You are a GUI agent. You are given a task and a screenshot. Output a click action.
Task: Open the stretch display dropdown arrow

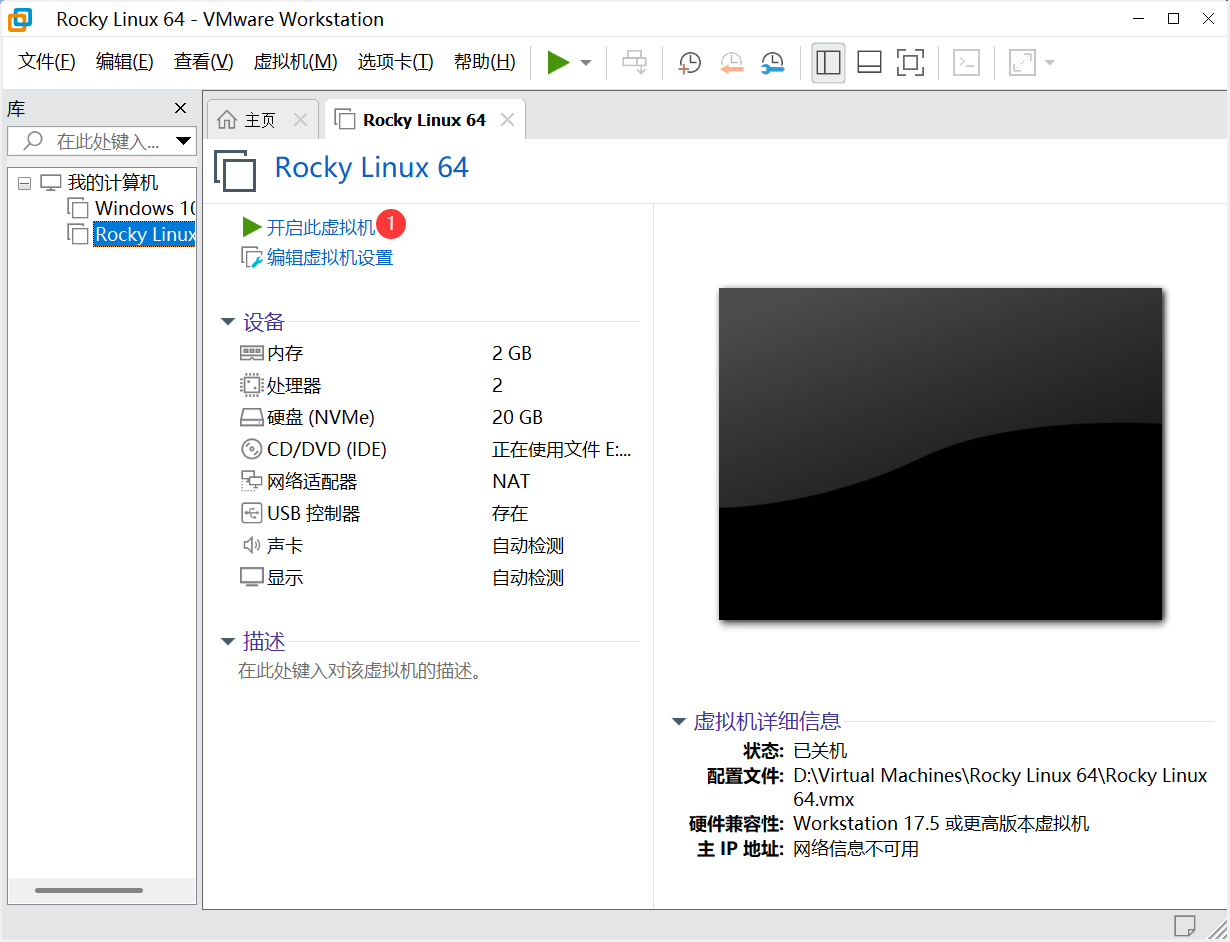click(1049, 63)
